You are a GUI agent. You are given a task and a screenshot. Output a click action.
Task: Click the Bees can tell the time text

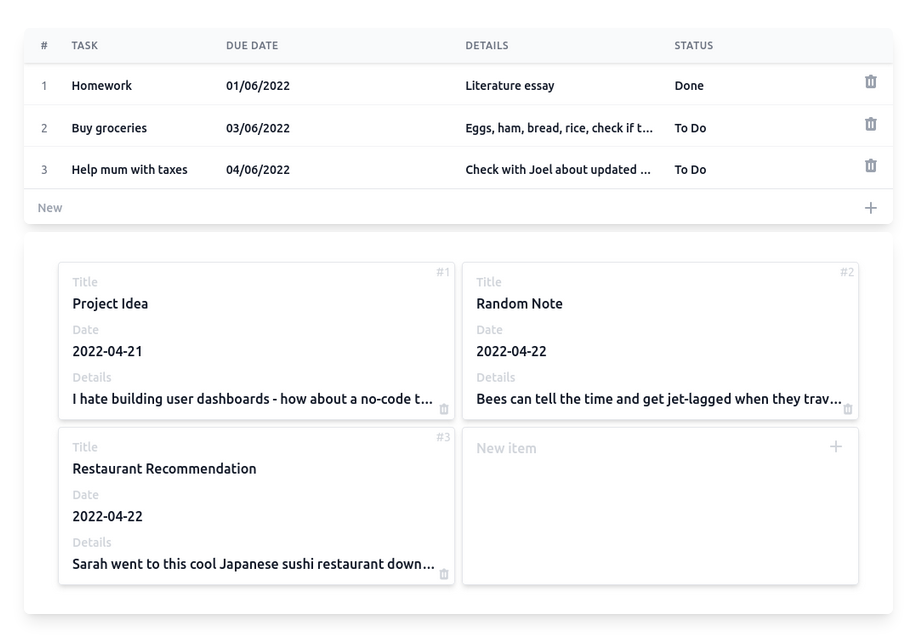[x=659, y=399]
